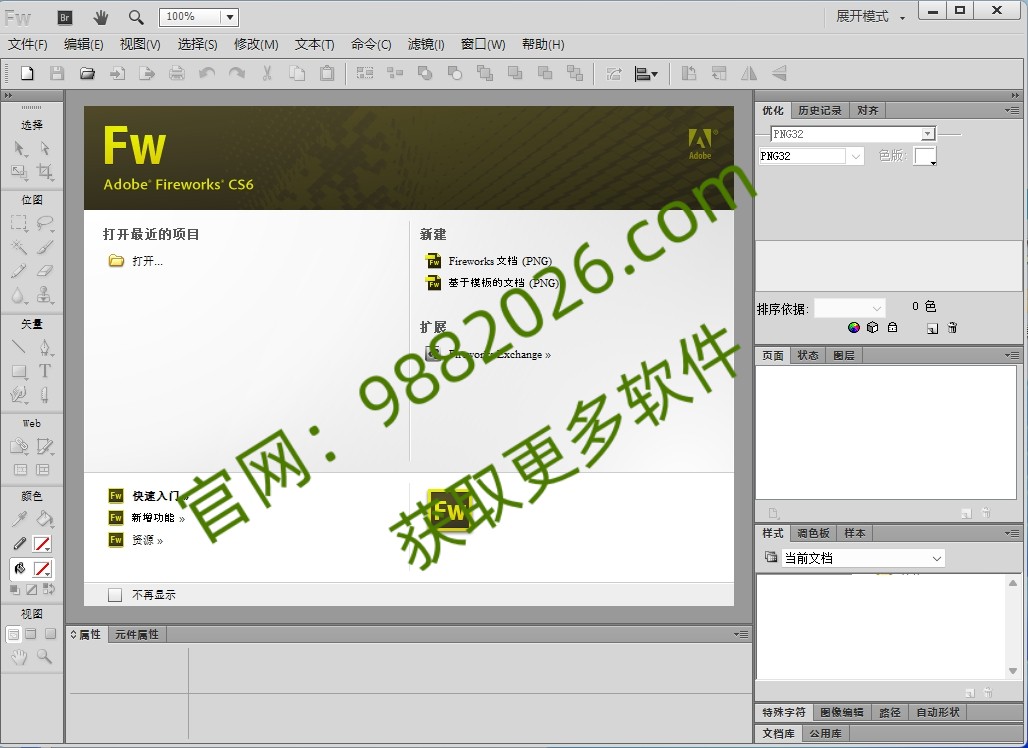This screenshot has width=1028, height=748.
Task: Select the Slice tool
Action: coord(45,446)
